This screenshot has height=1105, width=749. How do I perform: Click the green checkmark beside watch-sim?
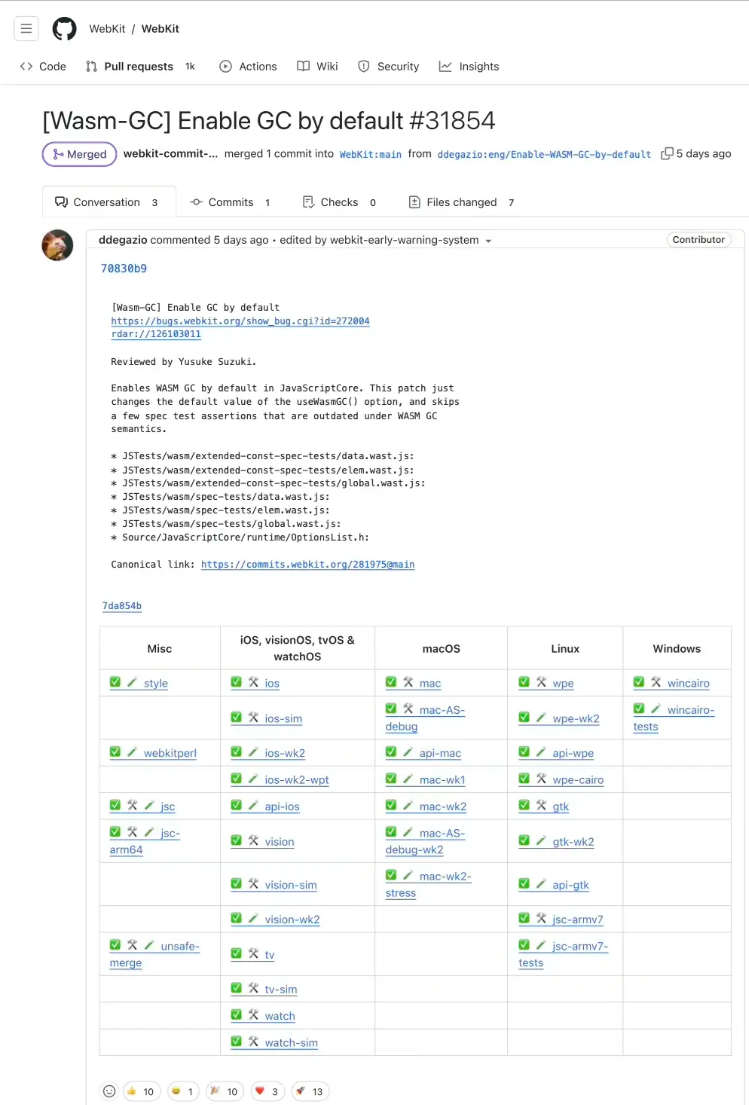pyautogui.click(x=236, y=1042)
